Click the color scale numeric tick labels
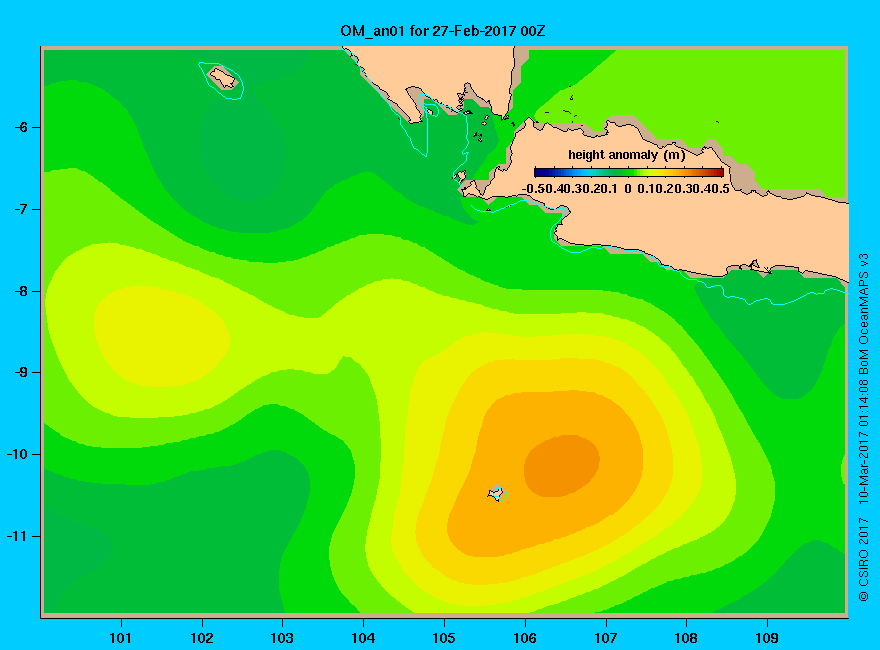 [626, 189]
